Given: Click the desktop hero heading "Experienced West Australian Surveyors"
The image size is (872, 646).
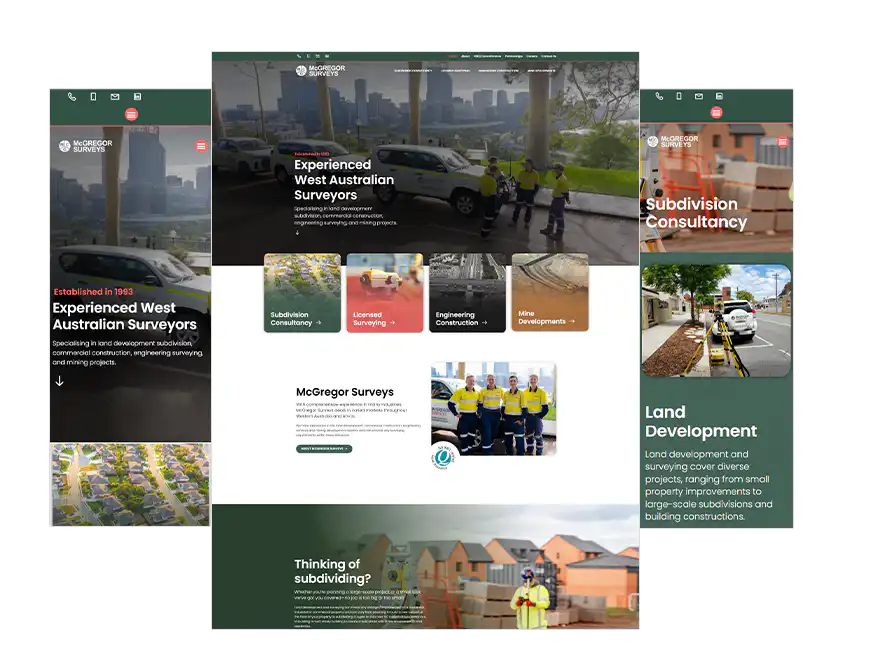Looking at the screenshot, I should click(344, 180).
